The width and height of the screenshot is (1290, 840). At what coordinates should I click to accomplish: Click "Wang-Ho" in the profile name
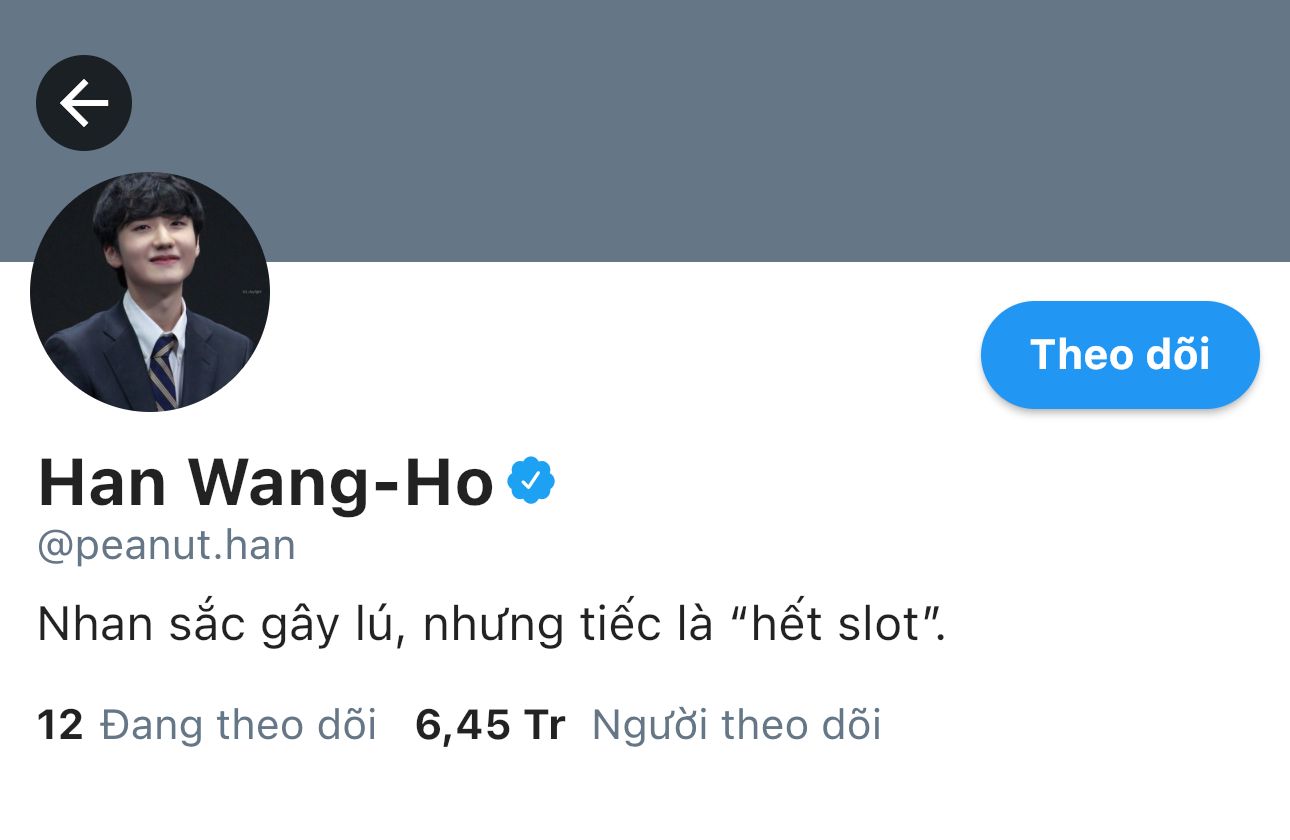[341, 485]
